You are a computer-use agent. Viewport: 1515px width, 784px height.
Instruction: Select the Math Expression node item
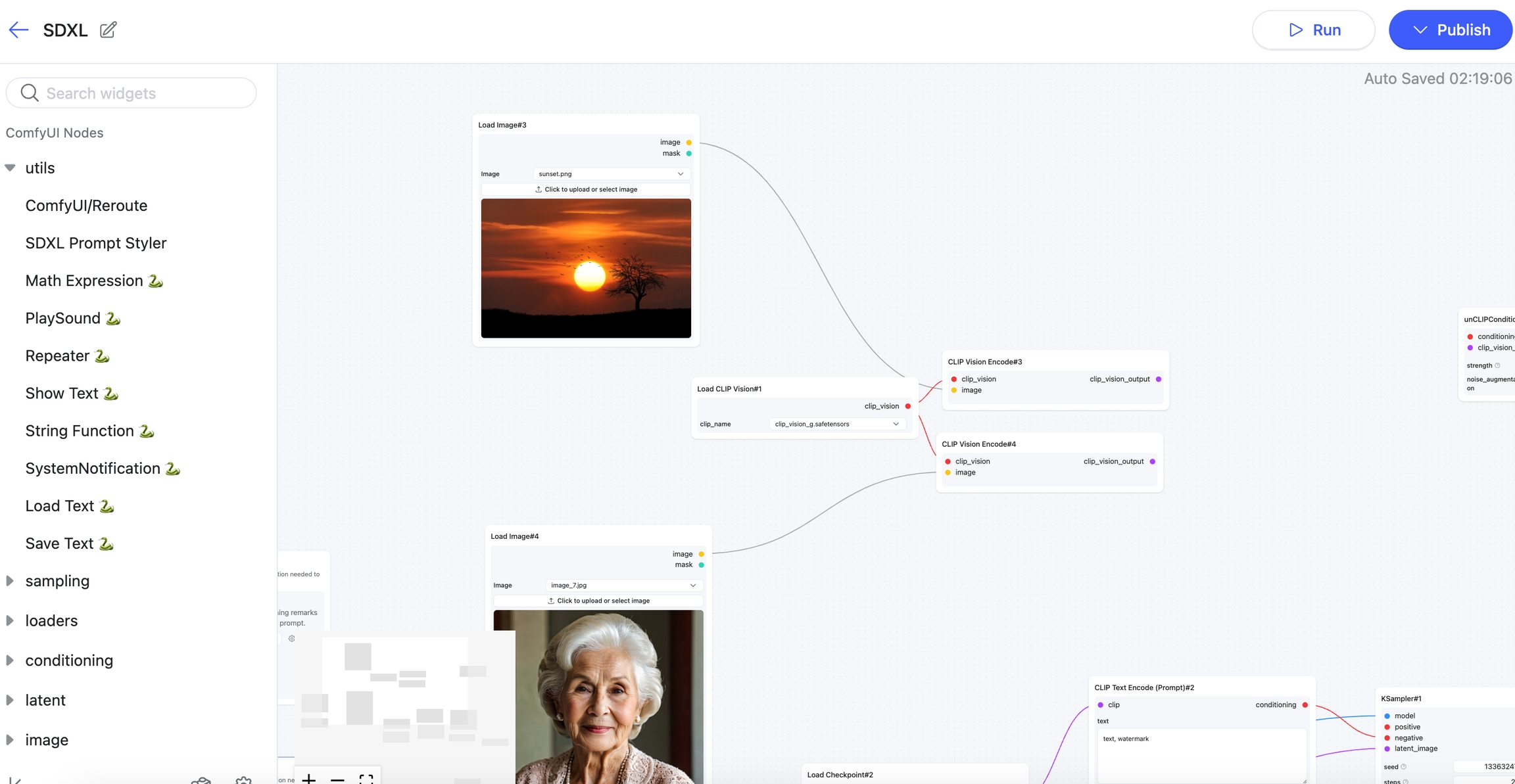[84, 281]
